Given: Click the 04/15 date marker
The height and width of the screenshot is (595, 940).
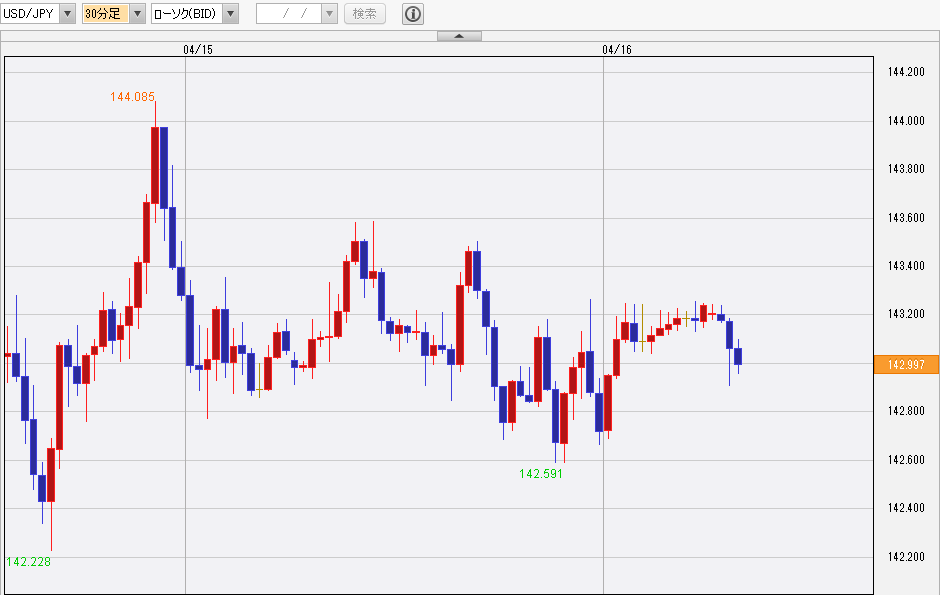Looking at the screenshot, I should [x=198, y=50].
